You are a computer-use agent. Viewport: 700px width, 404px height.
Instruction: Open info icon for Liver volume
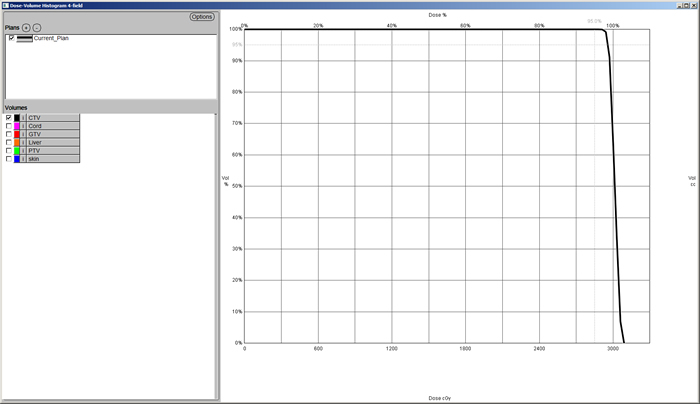(x=24, y=142)
